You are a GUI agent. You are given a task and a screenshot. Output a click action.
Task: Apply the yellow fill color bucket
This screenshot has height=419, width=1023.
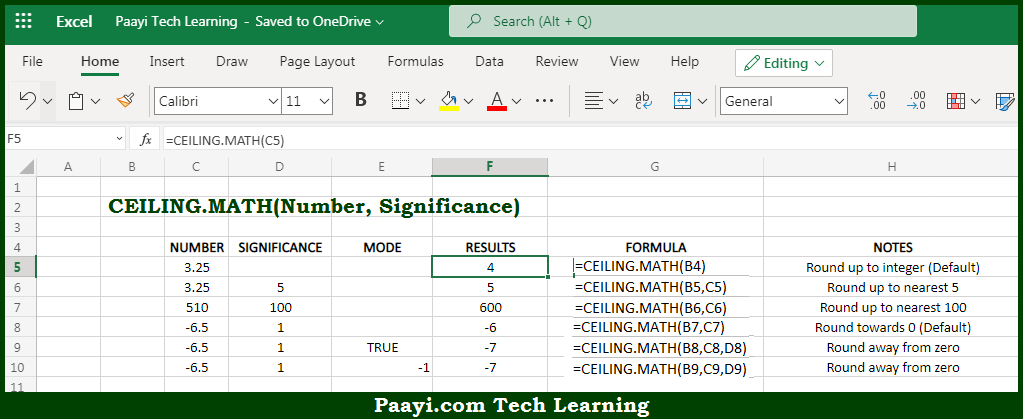[x=449, y=101]
